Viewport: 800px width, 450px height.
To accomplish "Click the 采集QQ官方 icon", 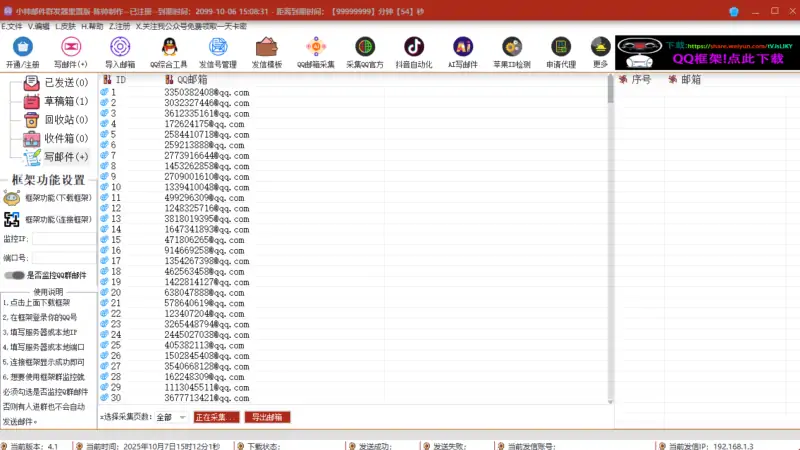I will 365,49.
